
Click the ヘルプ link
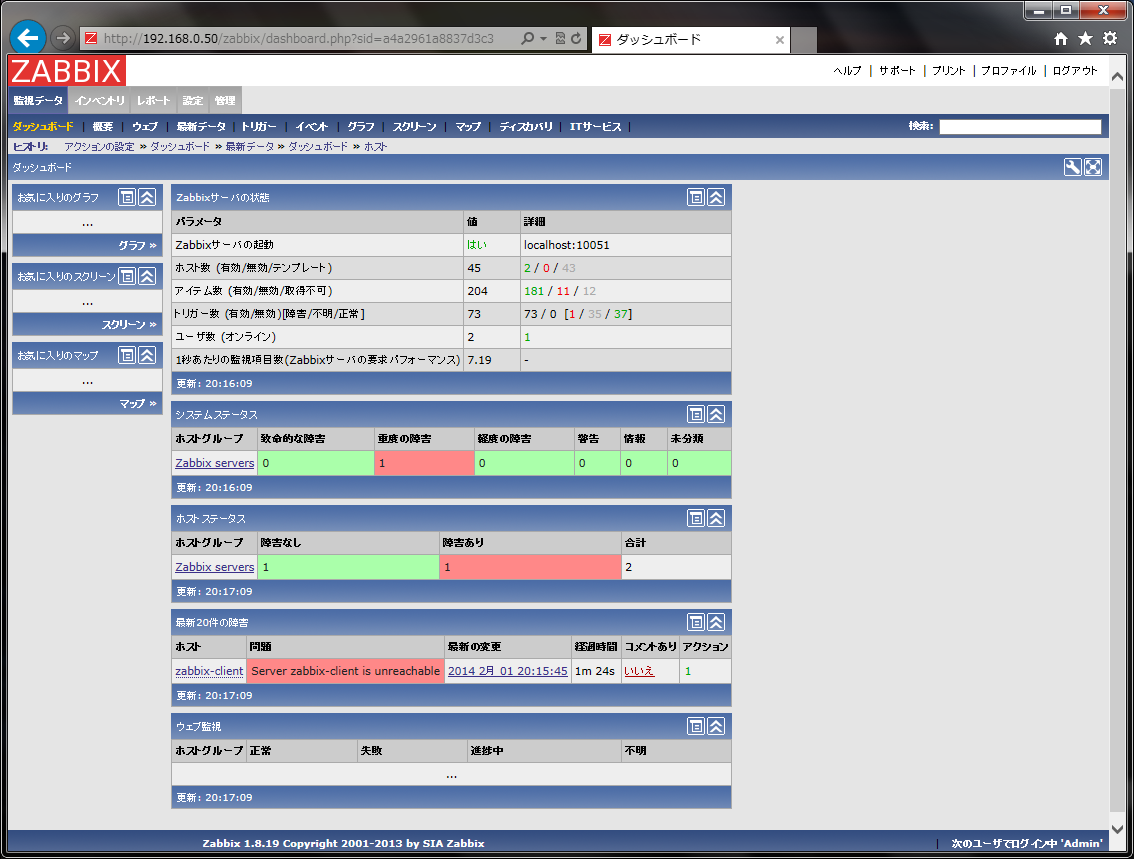(848, 70)
